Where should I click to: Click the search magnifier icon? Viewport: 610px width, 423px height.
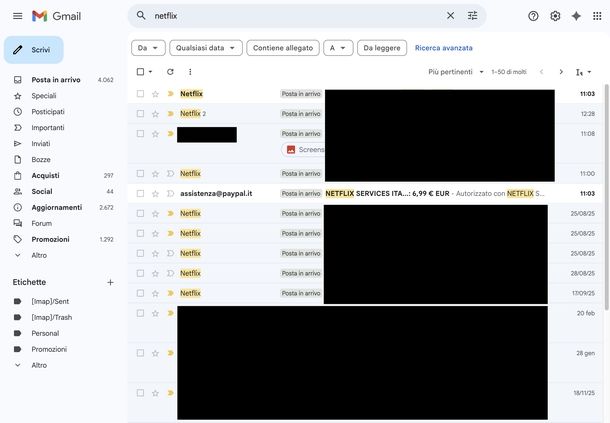point(141,16)
